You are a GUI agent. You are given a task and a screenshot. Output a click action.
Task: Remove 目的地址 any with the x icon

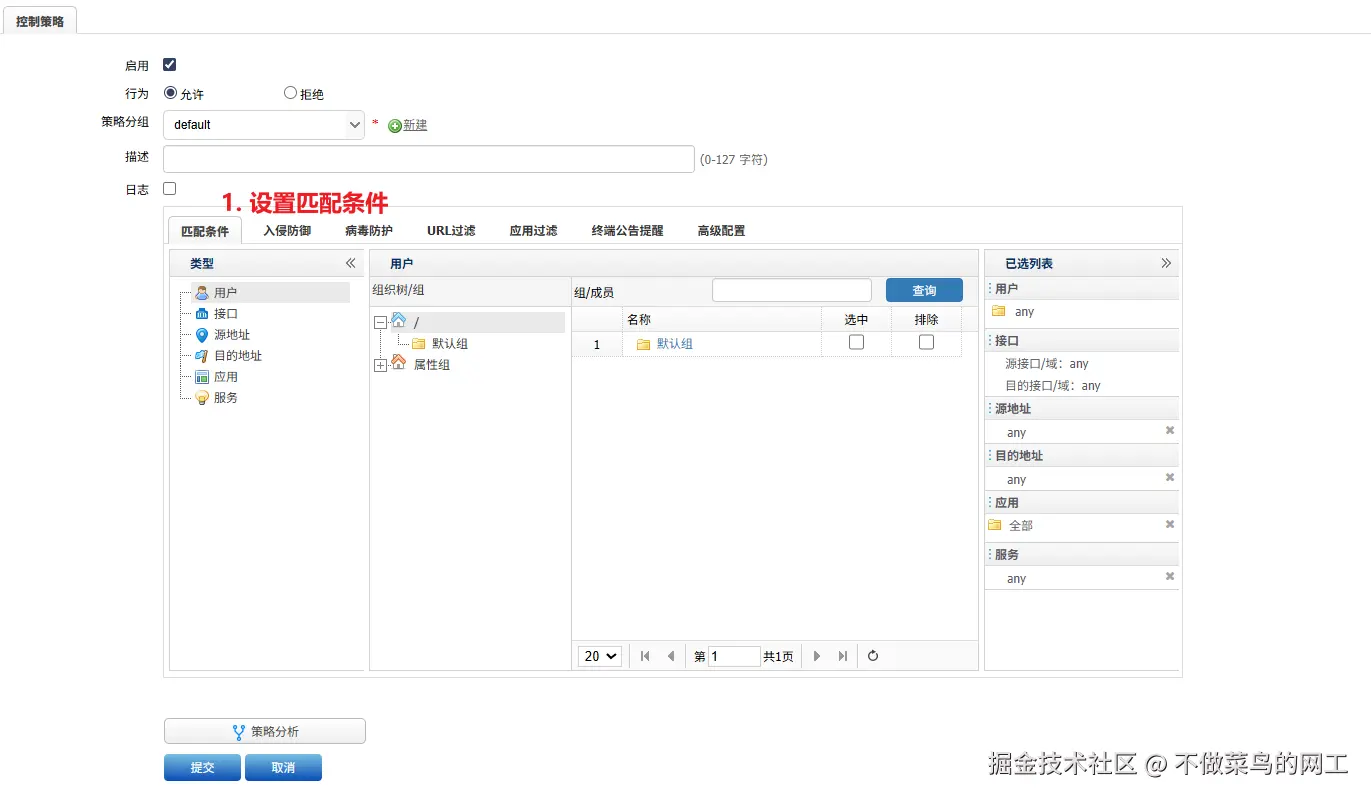click(1170, 478)
